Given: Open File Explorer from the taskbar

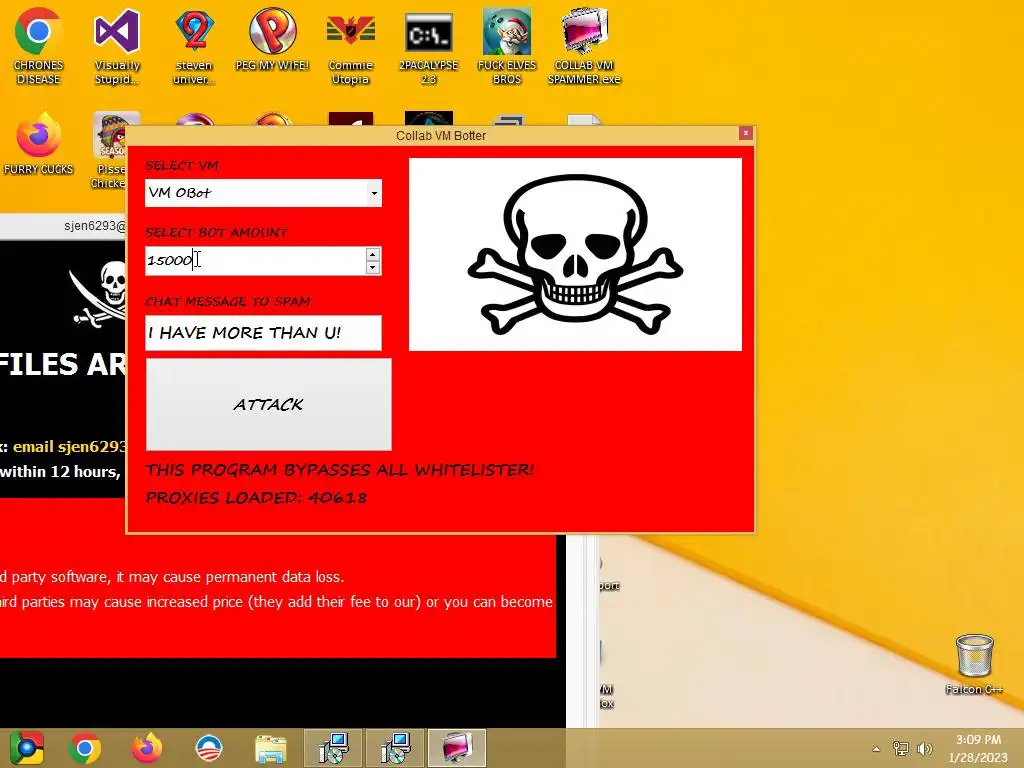Looking at the screenshot, I should (x=270, y=748).
